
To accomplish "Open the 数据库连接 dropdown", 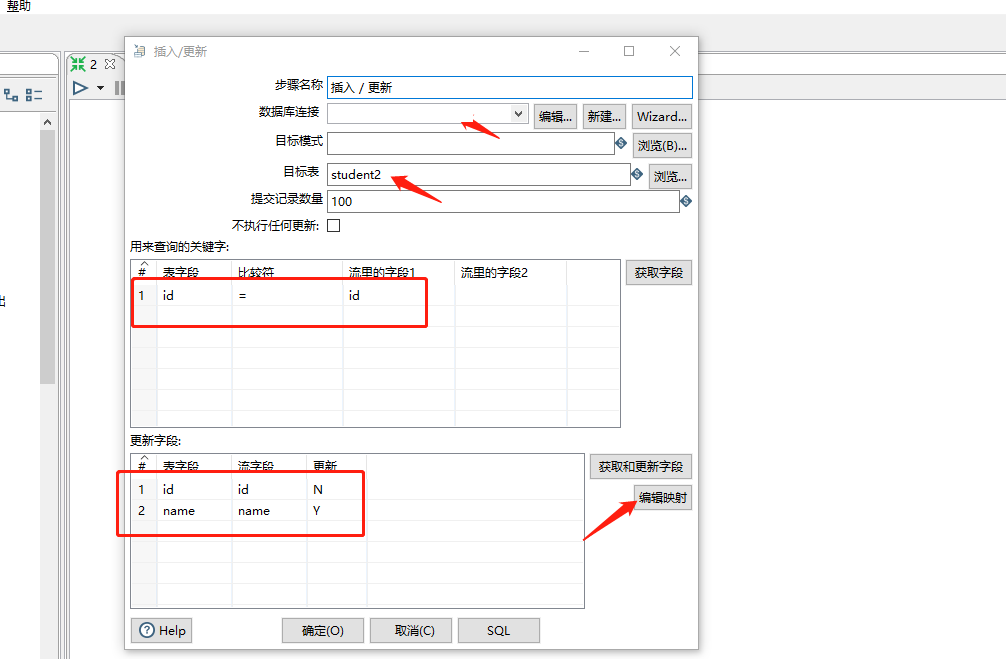I will click(x=518, y=114).
